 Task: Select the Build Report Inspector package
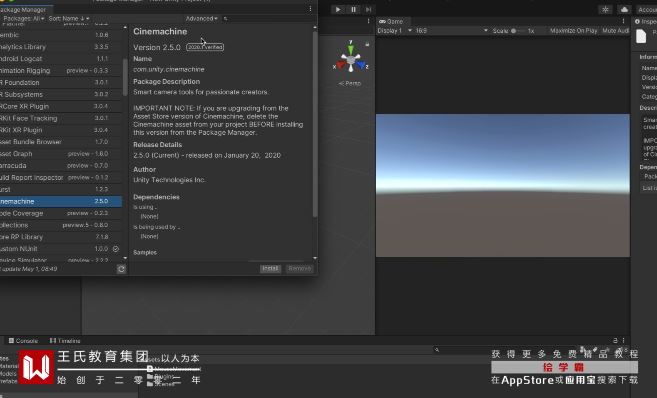tap(61, 178)
